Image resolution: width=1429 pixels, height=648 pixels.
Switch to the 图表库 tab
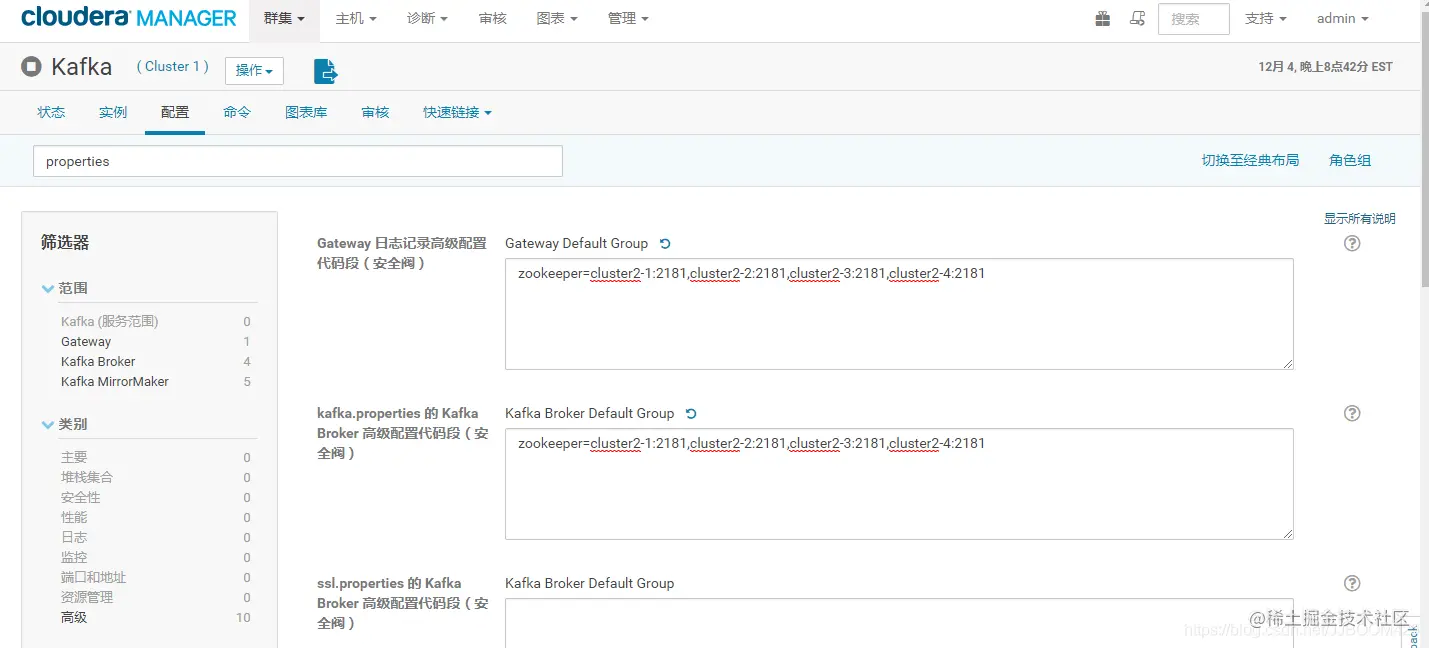(x=306, y=113)
